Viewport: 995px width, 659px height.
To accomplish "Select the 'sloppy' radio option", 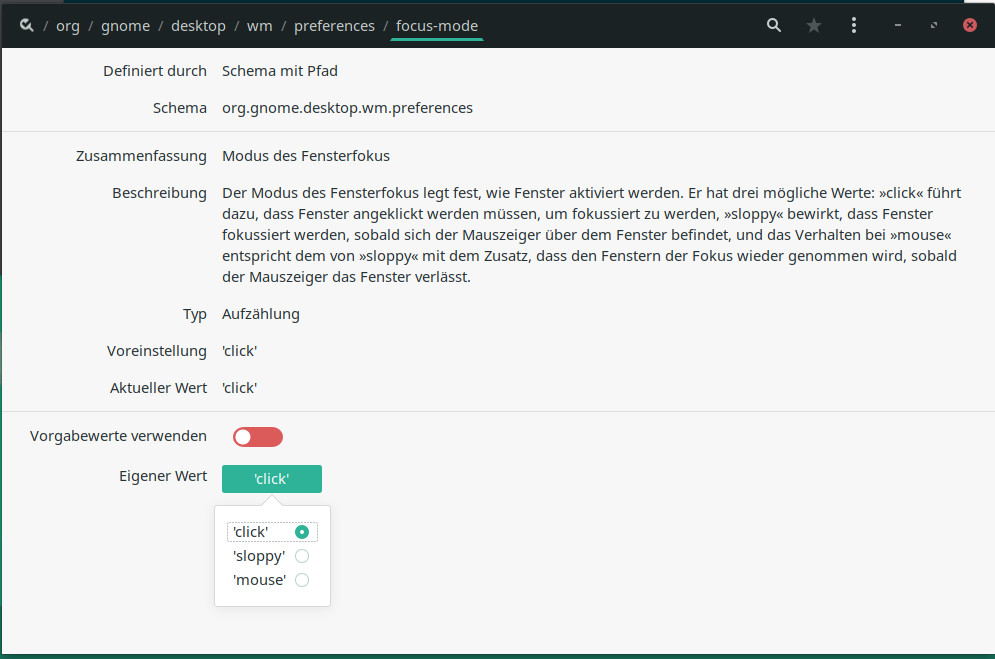I will (x=302, y=556).
